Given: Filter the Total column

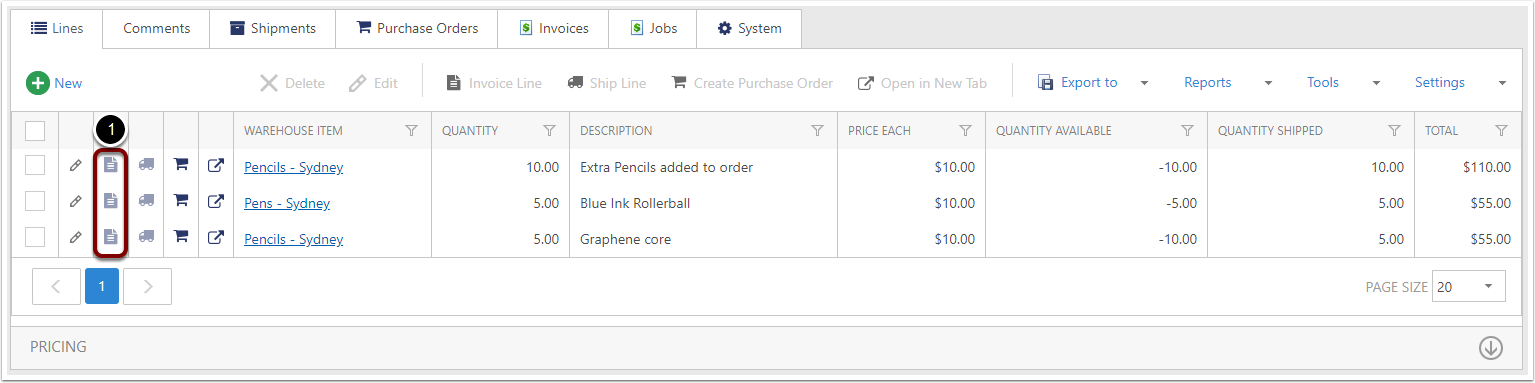Looking at the screenshot, I should 1500,131.
